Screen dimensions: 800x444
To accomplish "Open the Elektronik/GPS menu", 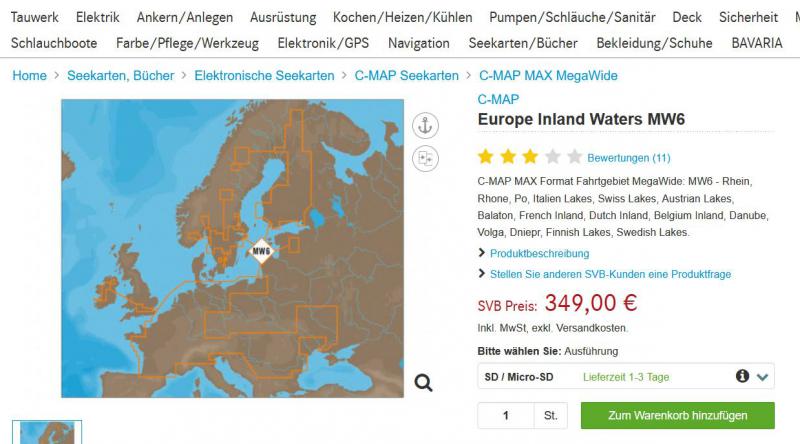I will click(x=323, y=43).
